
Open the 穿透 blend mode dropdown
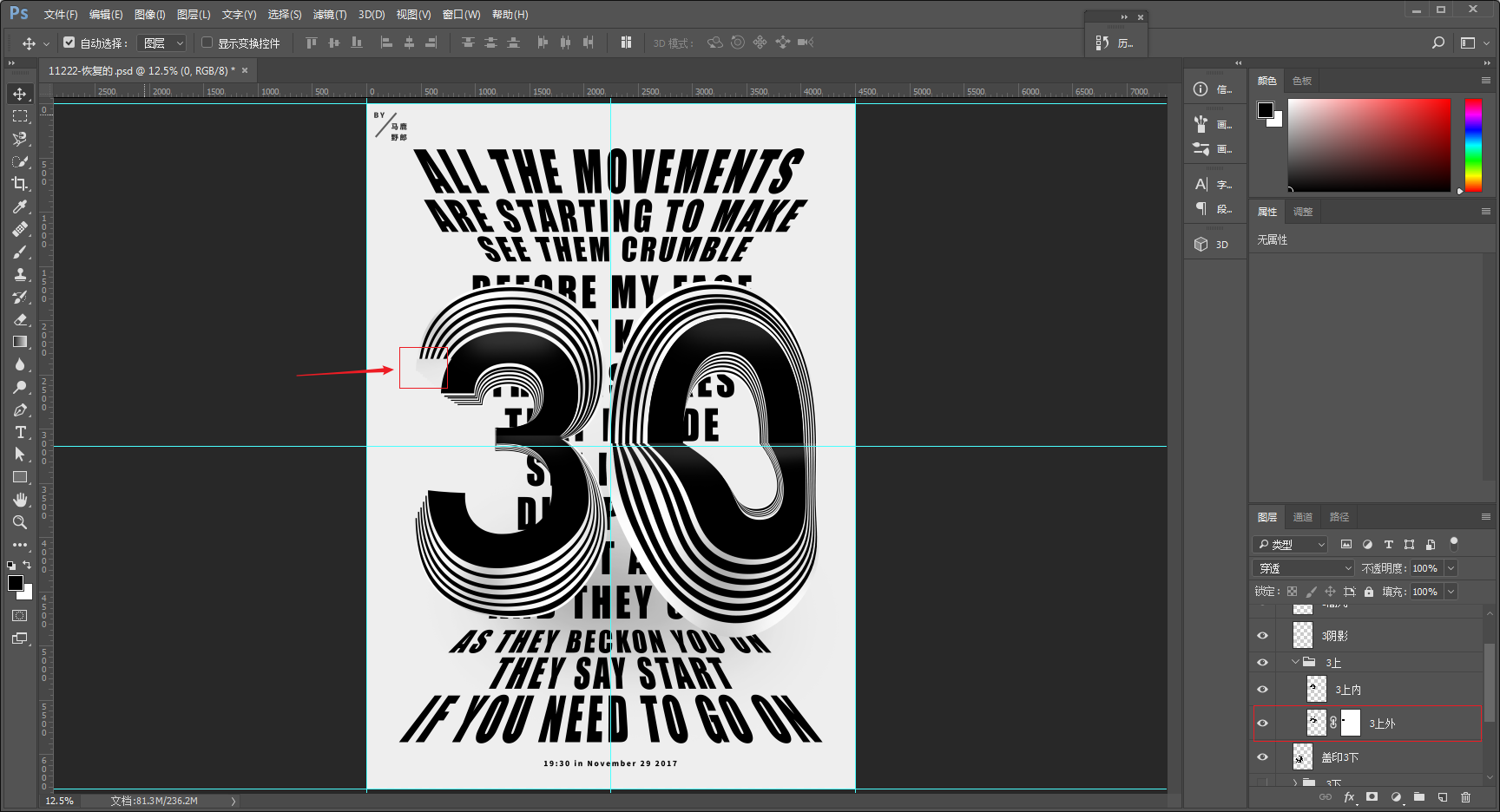[1305, 568]
